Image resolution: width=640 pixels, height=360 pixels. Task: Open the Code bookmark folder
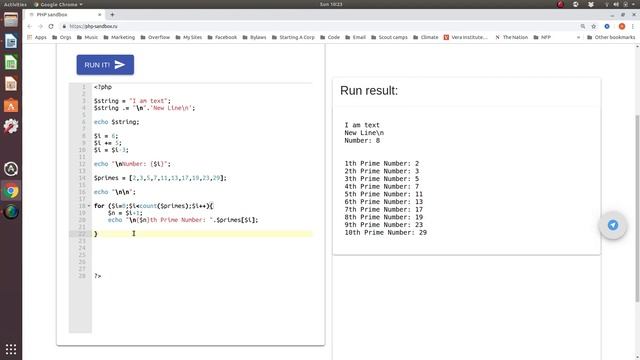(x=329, y=37)
